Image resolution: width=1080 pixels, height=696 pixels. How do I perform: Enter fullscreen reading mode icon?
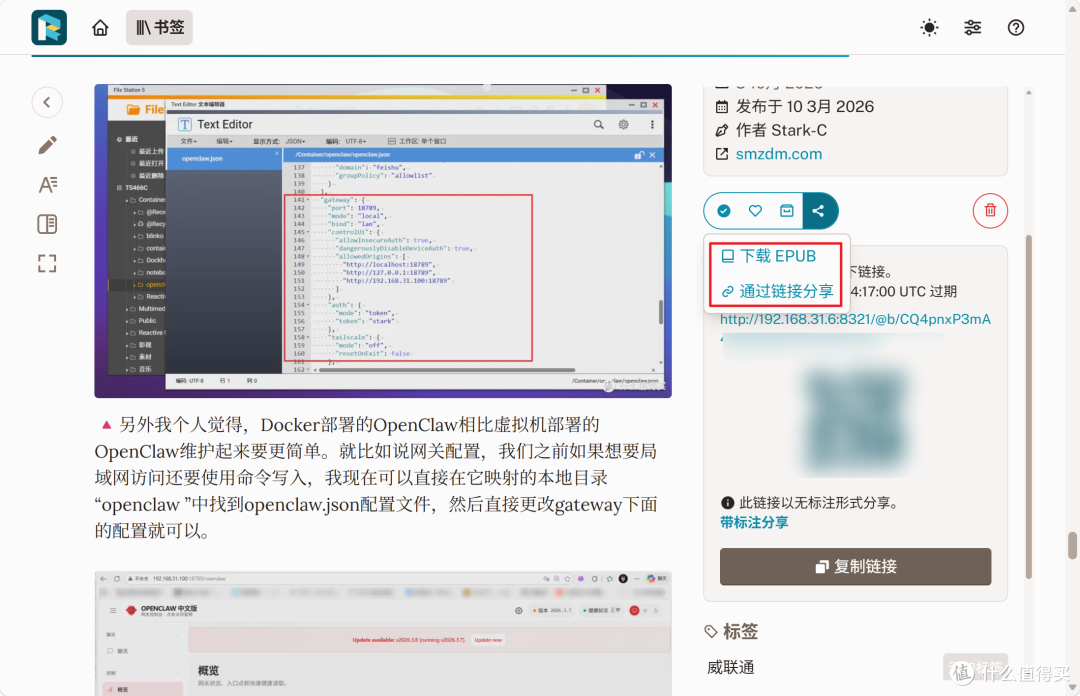[x=47, y=263]
